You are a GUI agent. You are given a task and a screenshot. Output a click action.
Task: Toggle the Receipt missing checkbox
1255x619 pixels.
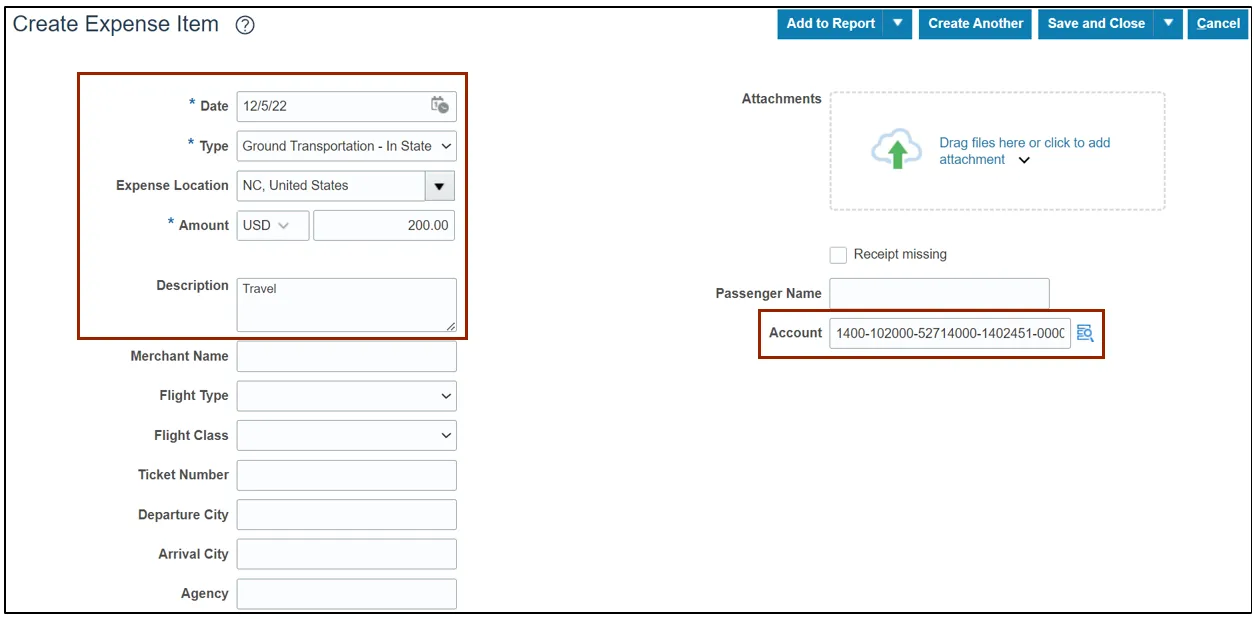coord(838,255)
